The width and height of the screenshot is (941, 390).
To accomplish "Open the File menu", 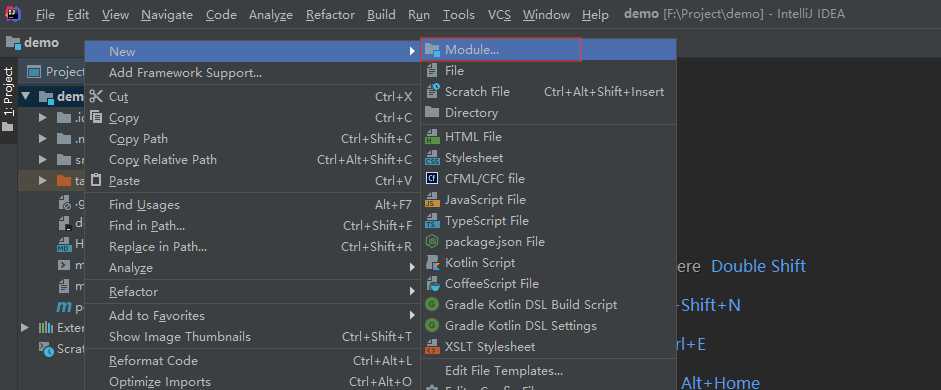I will pyautogui.click(x=45, y=14).
